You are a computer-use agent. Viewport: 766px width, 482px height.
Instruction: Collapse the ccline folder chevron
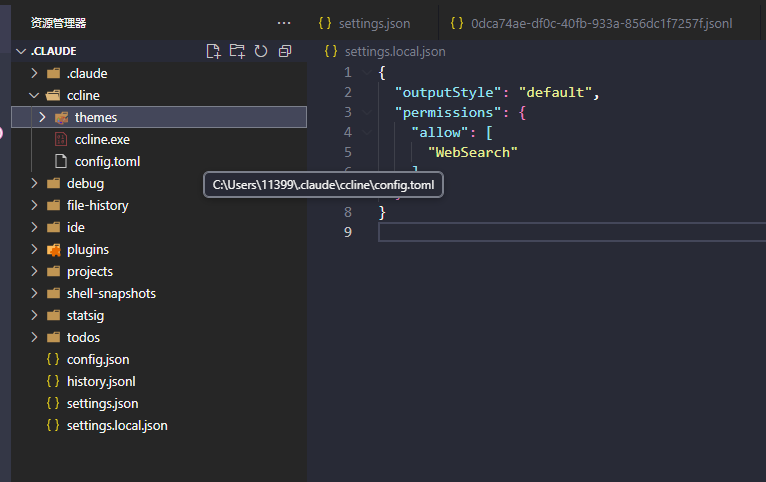34,95
